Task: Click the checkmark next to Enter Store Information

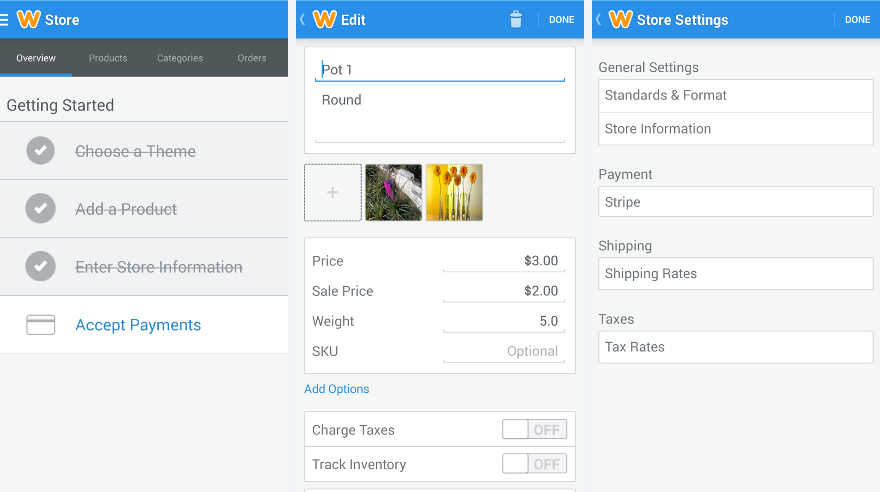Action: pyautogui.click(x=40, y=267)
